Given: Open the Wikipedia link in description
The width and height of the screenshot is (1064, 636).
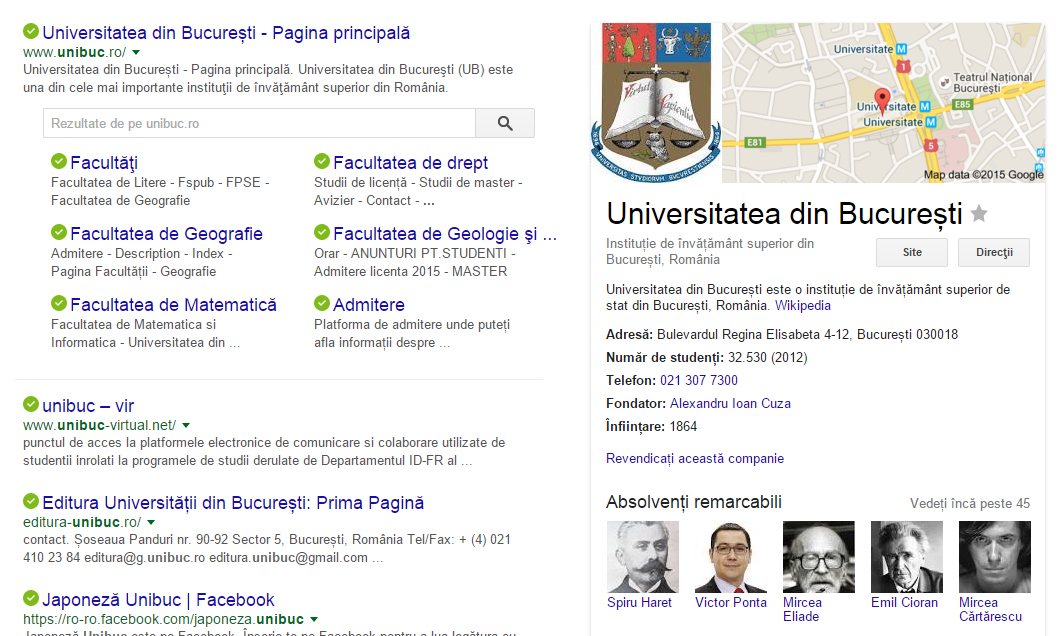Looking at the screenshot, I should (803, 305).
